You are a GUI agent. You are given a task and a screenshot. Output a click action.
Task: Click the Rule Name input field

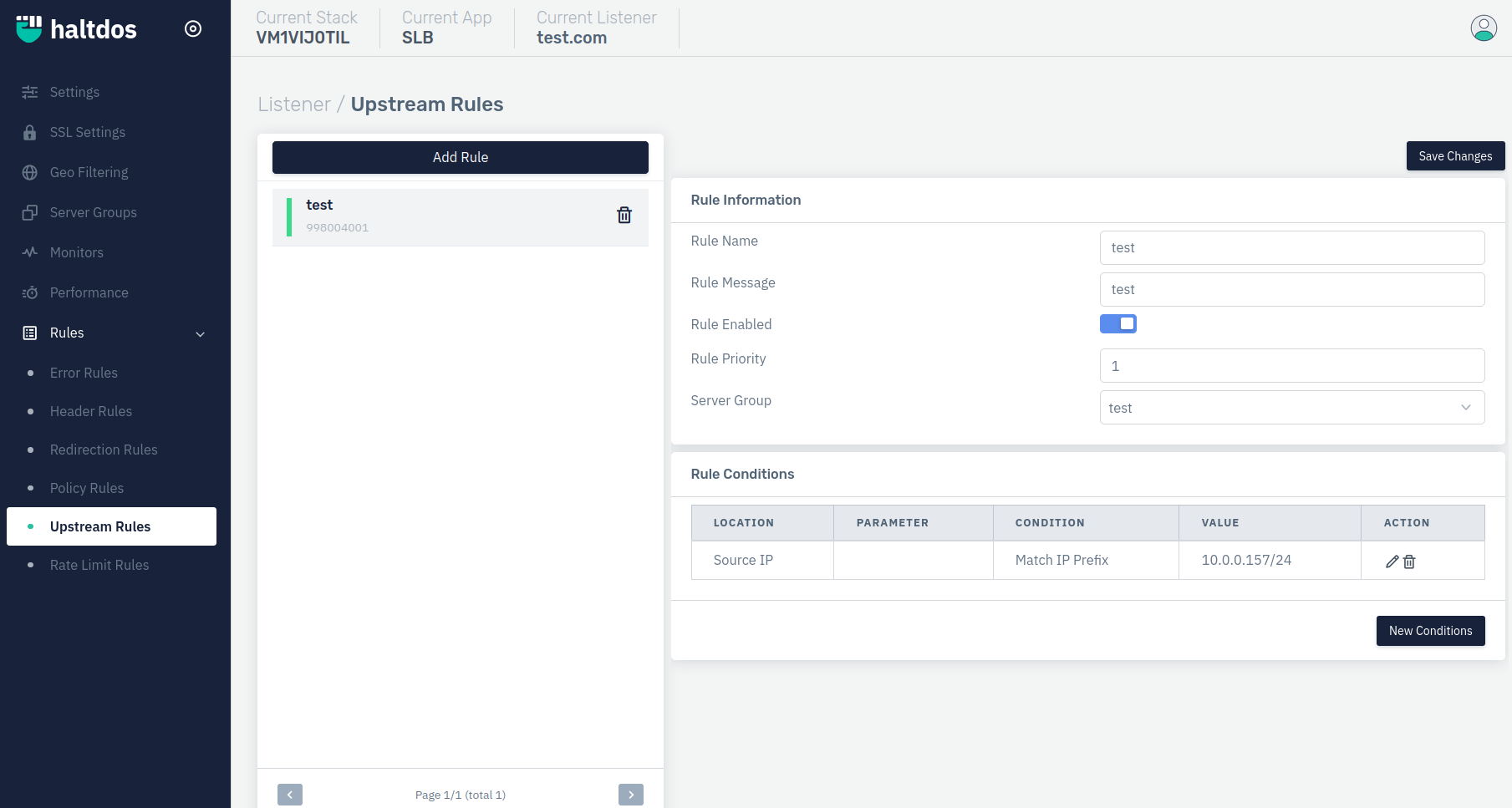coord(1292,247)
